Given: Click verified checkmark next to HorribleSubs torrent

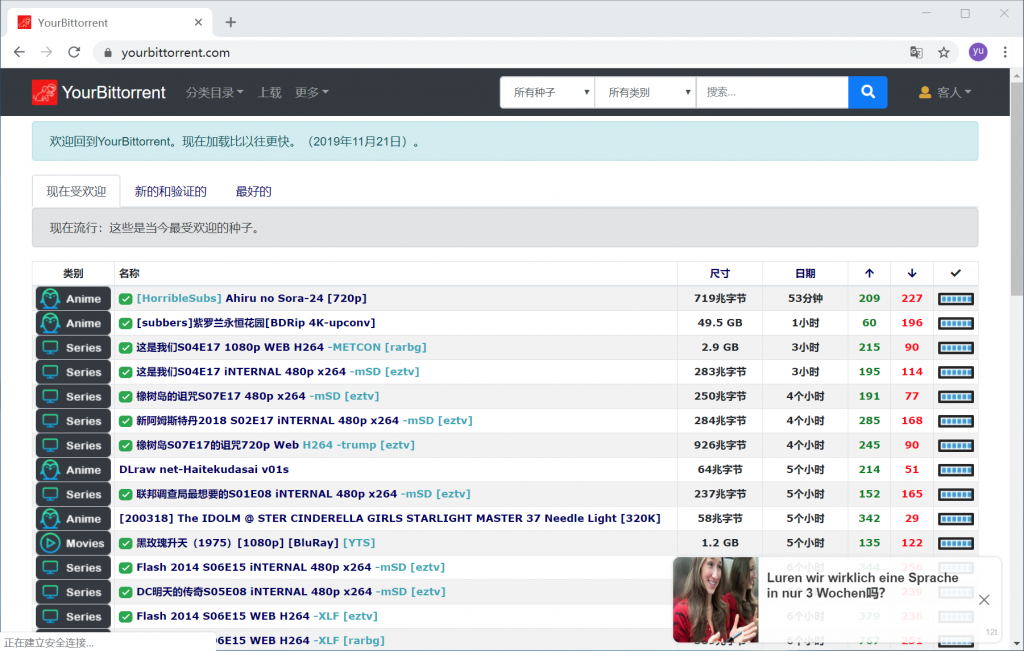Looking at the screenshot, I should (126, 299).
